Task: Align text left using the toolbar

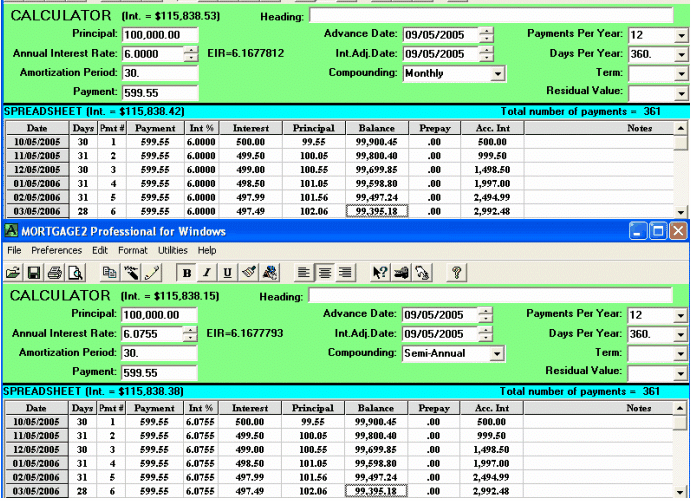Action: 305,272
